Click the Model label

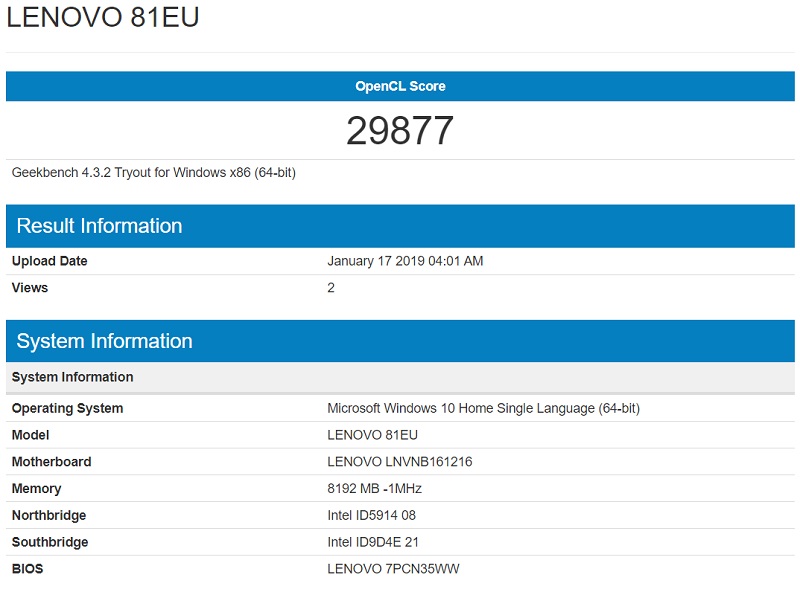tap(31, 435)
